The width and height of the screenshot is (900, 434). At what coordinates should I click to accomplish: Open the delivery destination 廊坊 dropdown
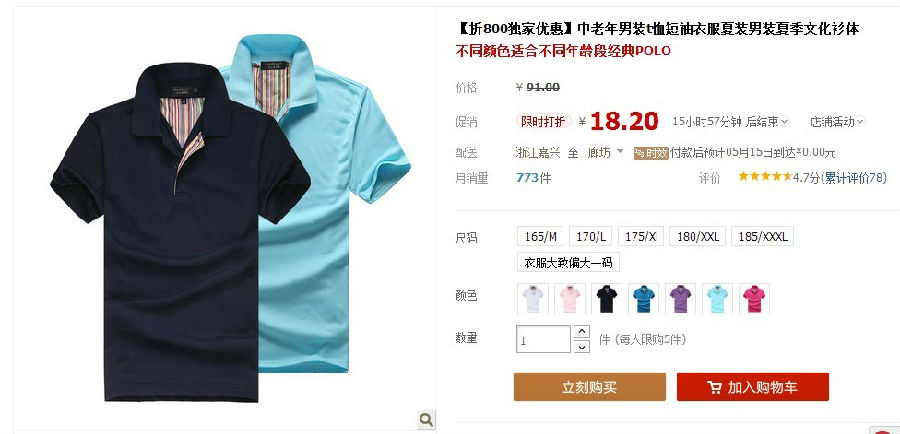click(605, 153)
